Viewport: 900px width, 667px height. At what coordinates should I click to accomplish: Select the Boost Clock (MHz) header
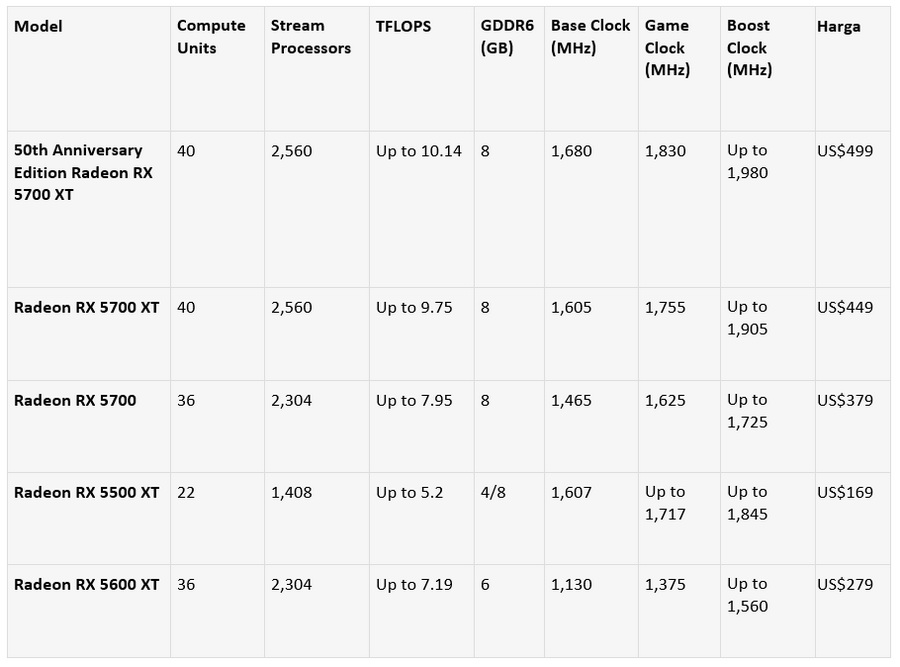pyautogui.click(x=749, y=48)
